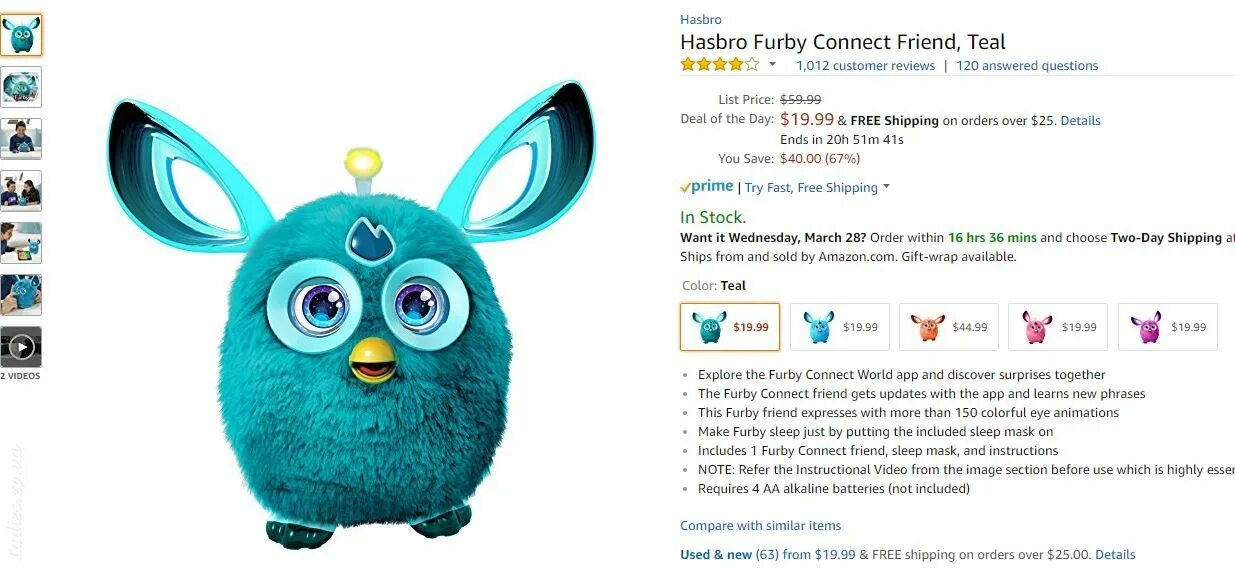
Task: Open the second product image thumbnail
Action: pos(21,87)
